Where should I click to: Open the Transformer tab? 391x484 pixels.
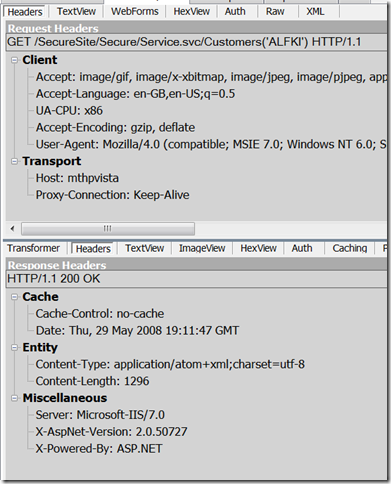(33, 248)
